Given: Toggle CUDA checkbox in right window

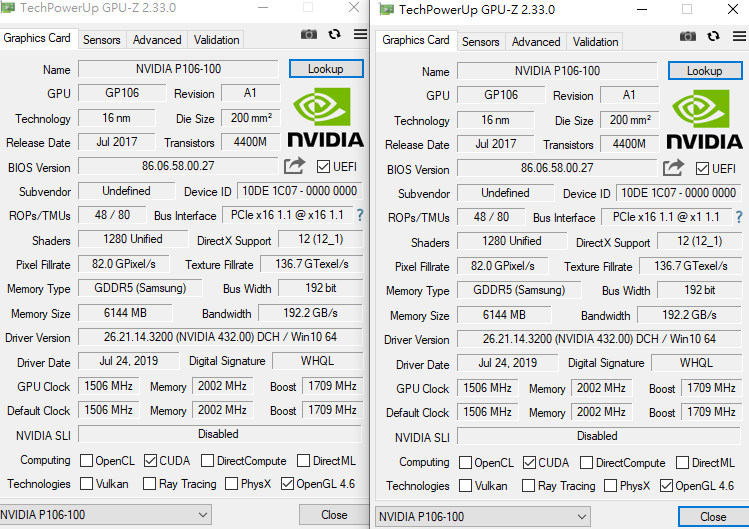Looking at the screenshot, I should pos(529,463).
